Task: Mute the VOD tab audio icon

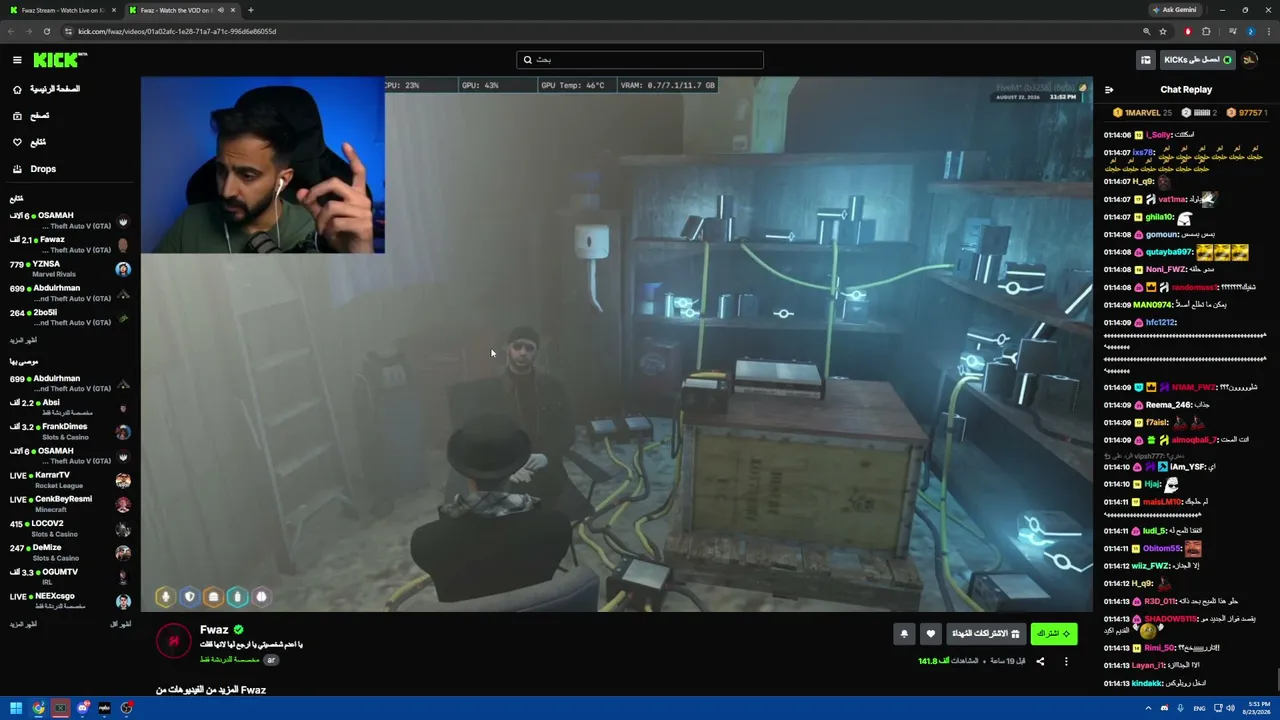Action: [x=220, y=10]
